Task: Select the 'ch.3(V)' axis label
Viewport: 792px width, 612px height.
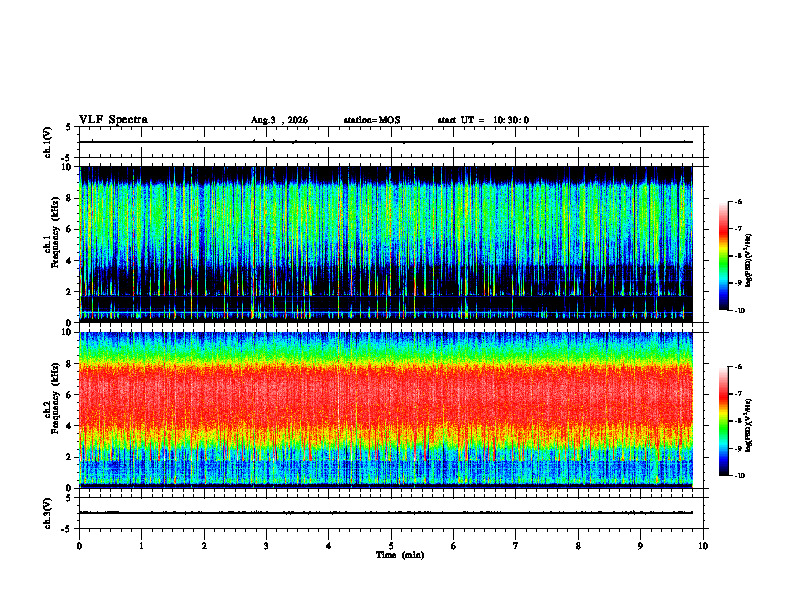Action: tap(48, 513)
